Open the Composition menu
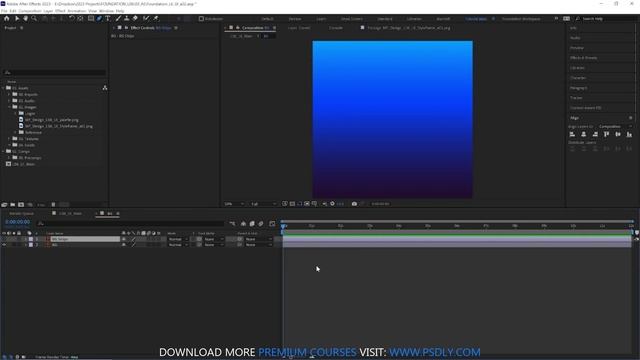640x360 pixels. click(x=30, y=11)
